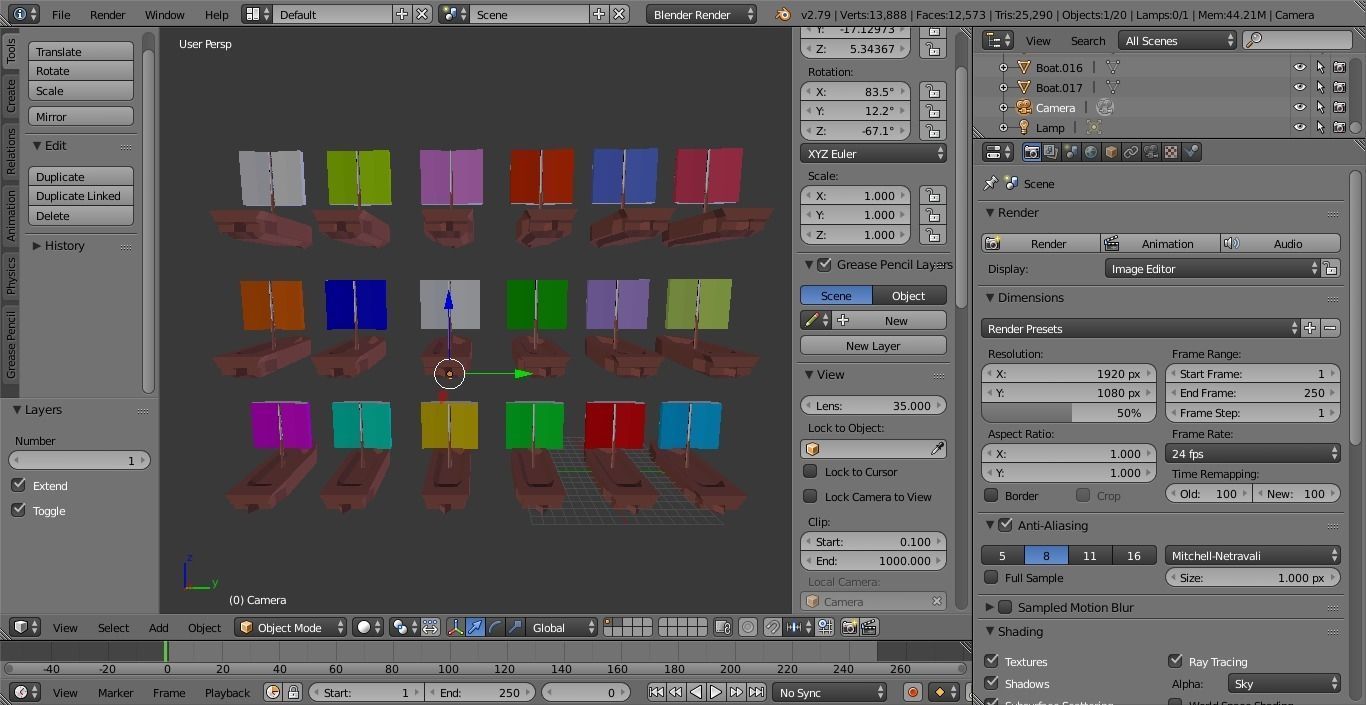
Task: Open the XYZ Euler rotation mode dropdown
Action: point(873,154)
